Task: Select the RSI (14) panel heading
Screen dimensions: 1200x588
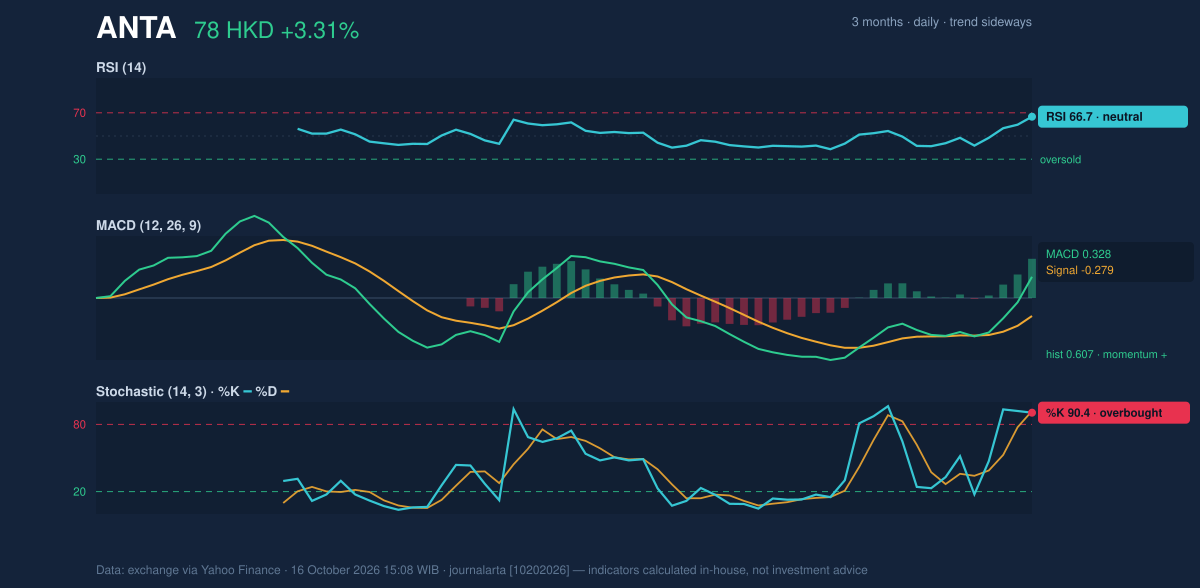Action: pos(121,67)
